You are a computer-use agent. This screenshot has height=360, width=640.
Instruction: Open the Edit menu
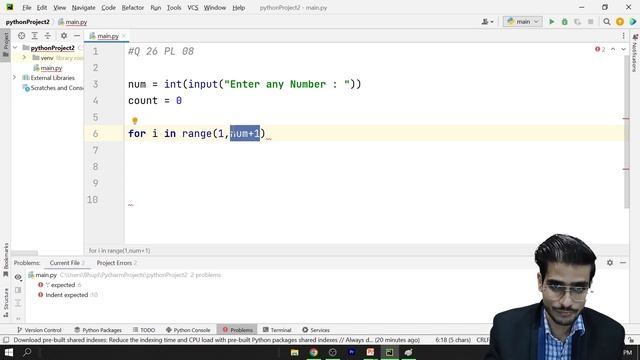[42, 7]
